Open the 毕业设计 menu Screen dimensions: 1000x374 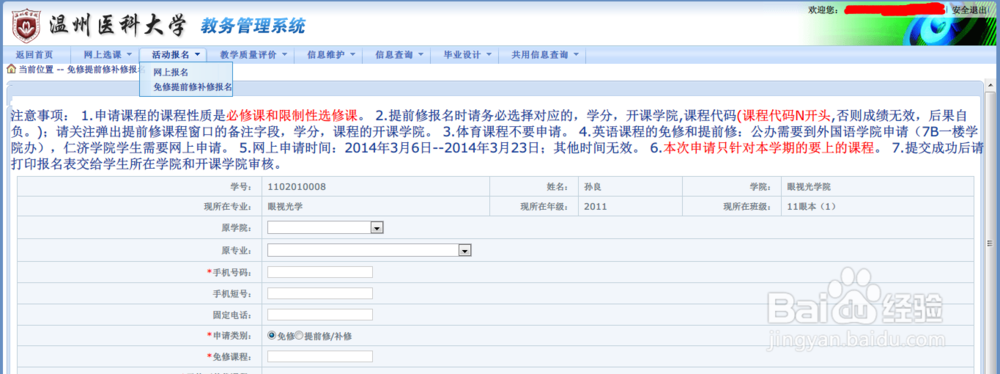467,55
